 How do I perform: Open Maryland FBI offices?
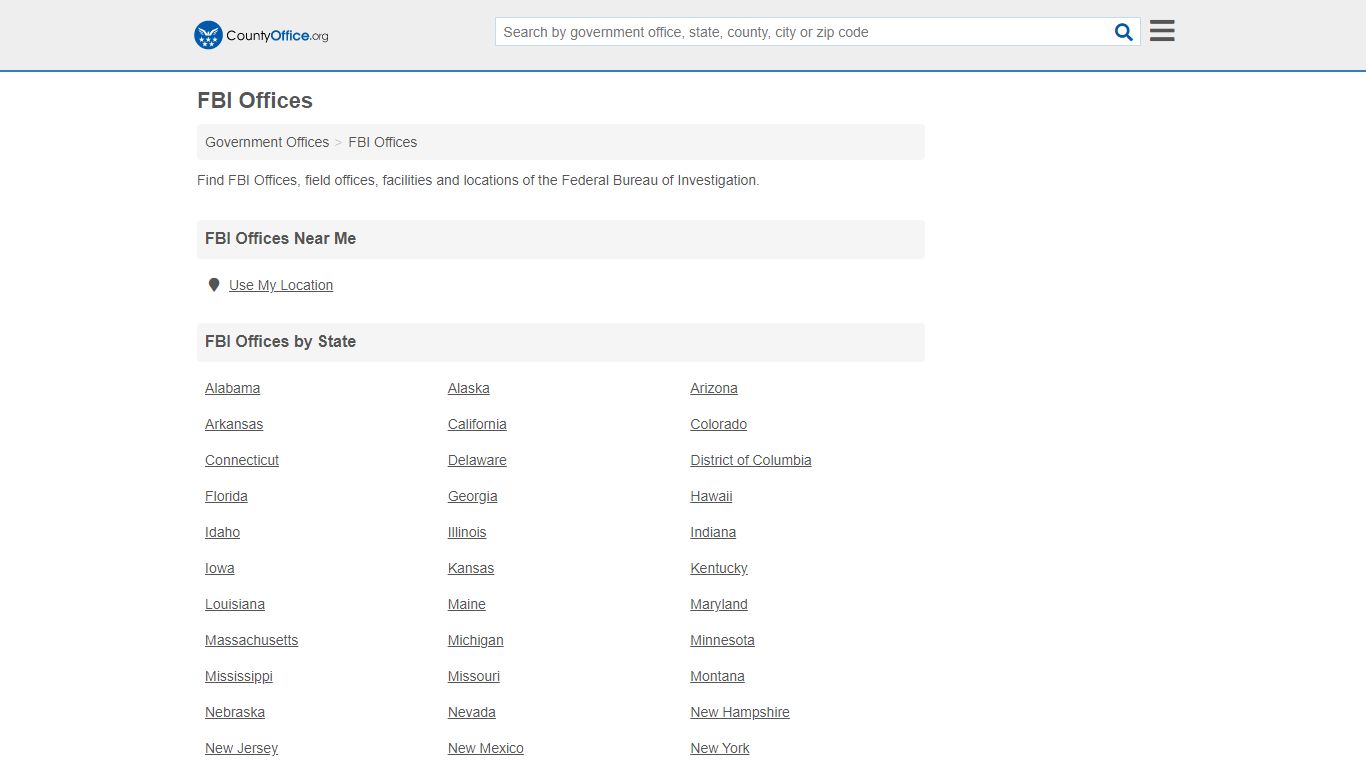pyautogui.click(x=719, y=604)
